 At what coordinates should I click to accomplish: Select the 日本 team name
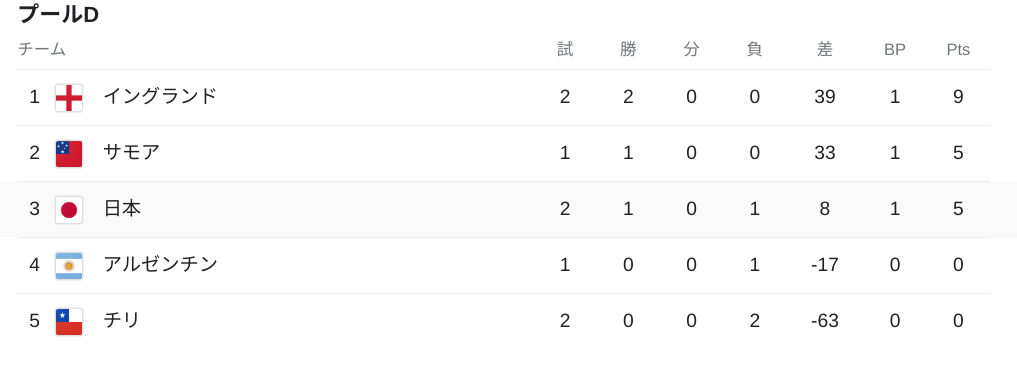coord(122,208)
